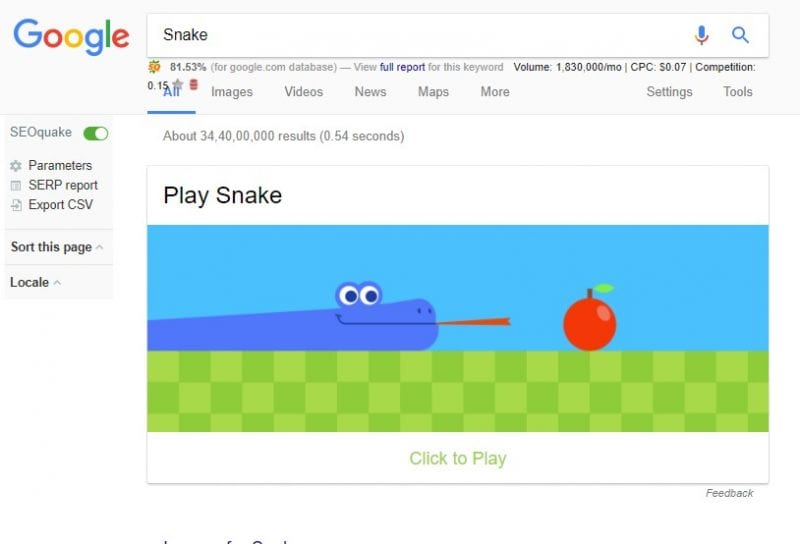Open the full report link

pos(402,67)
